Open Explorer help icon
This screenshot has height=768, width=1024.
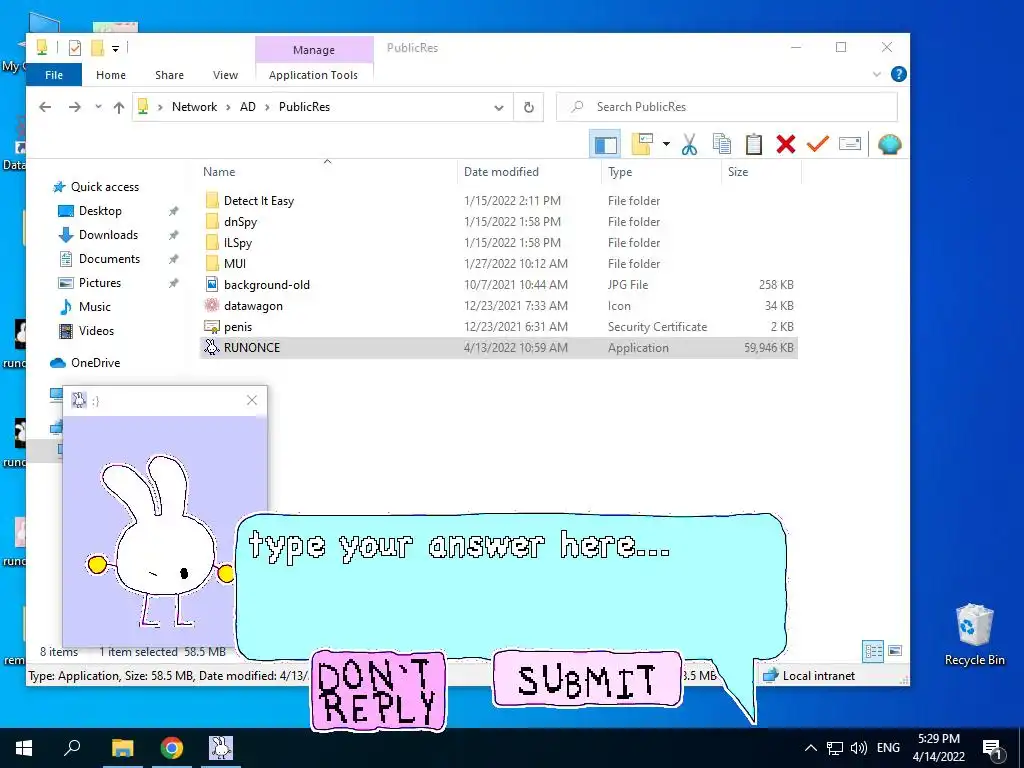pyautogui.click(x=899, y=74)
